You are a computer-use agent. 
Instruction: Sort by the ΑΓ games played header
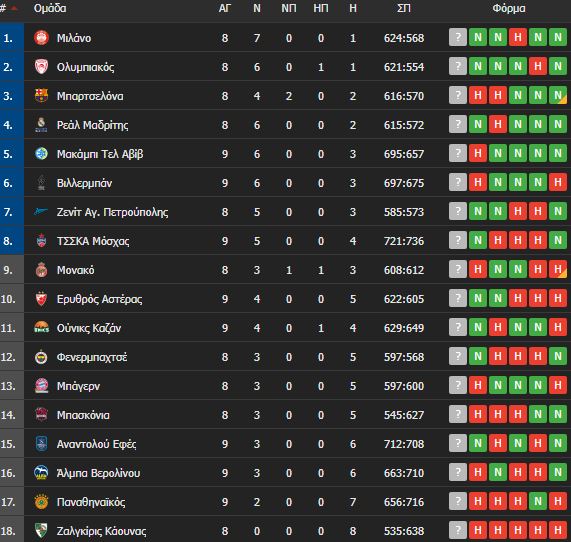tap(225, 8)
